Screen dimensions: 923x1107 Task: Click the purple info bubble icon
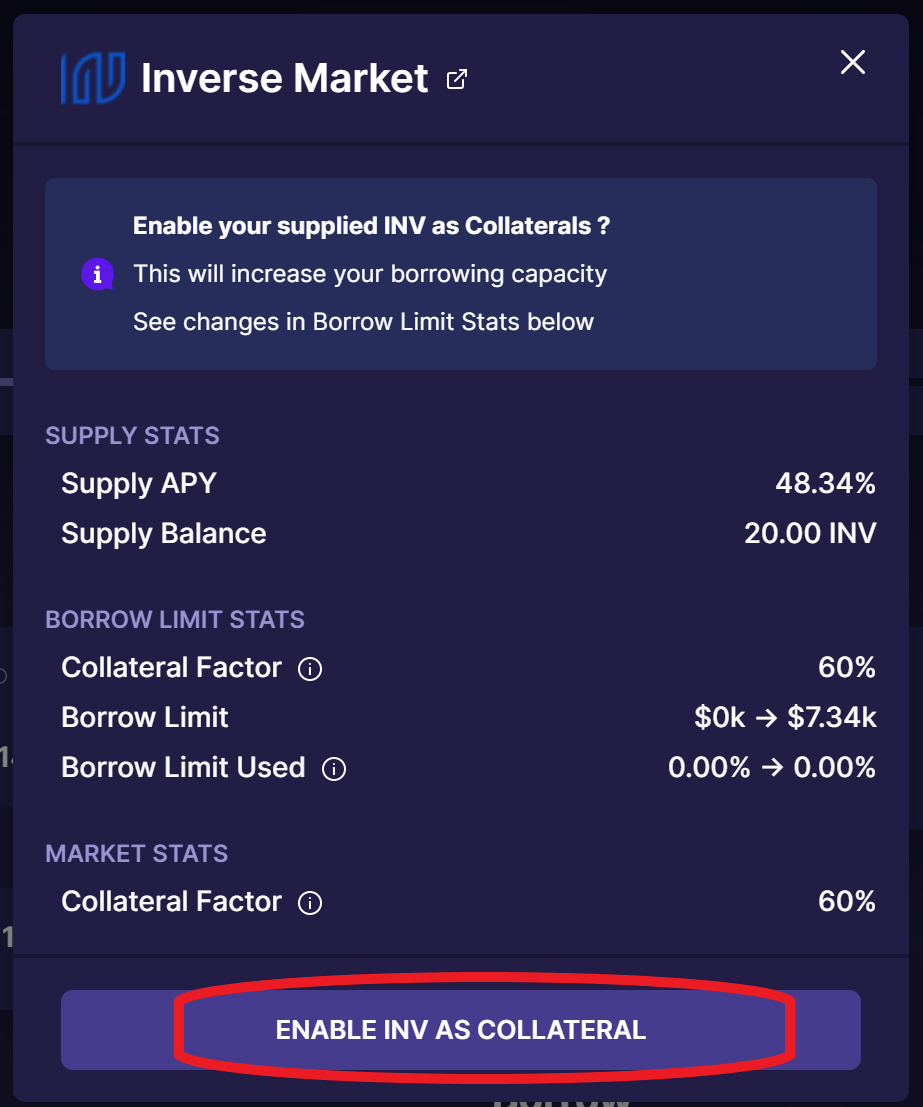pyautogui.click(x=97, y=274)
